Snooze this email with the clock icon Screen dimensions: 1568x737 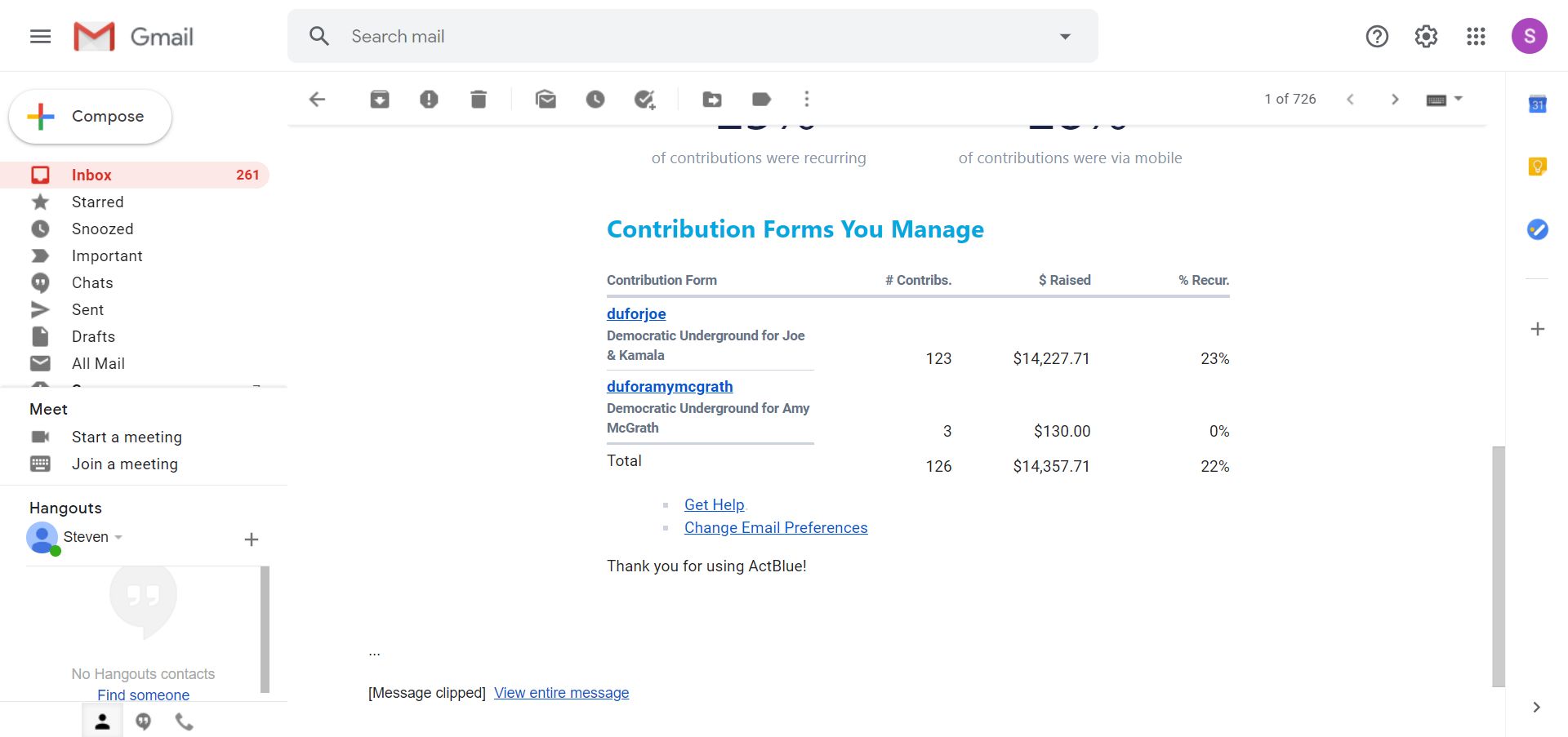(x=595, y=100)
